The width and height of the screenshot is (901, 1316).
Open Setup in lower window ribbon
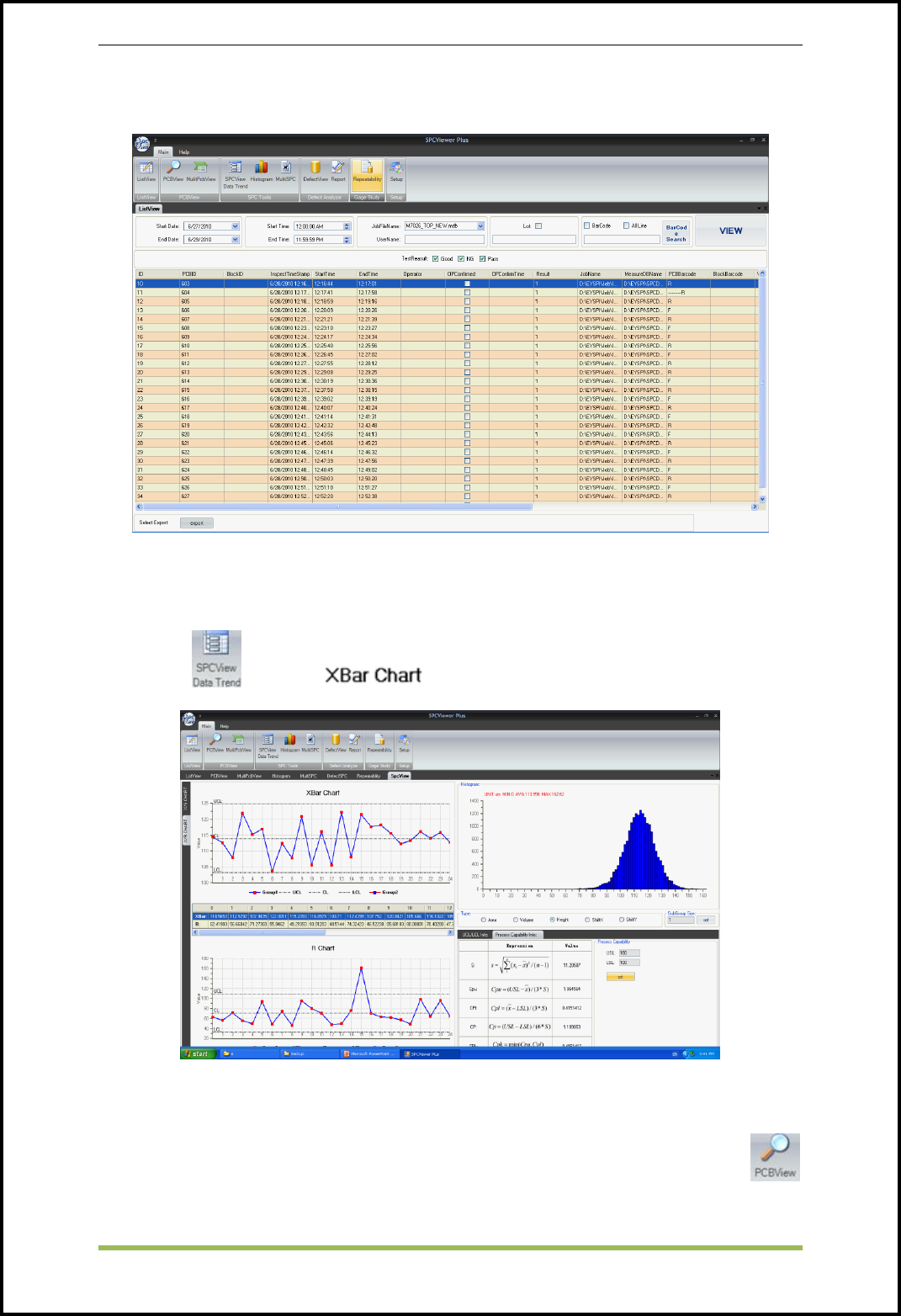click(405, 743)
